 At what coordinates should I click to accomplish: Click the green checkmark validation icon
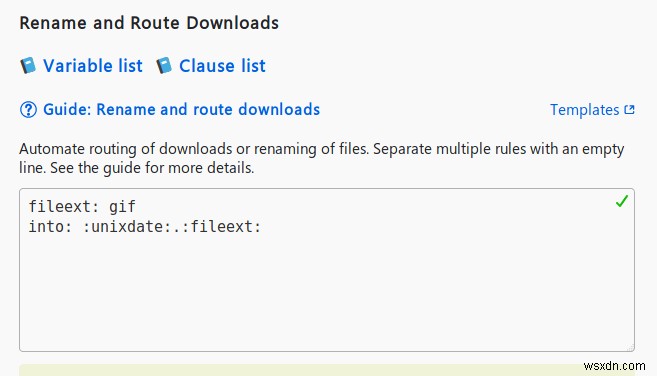pos(621,201)
